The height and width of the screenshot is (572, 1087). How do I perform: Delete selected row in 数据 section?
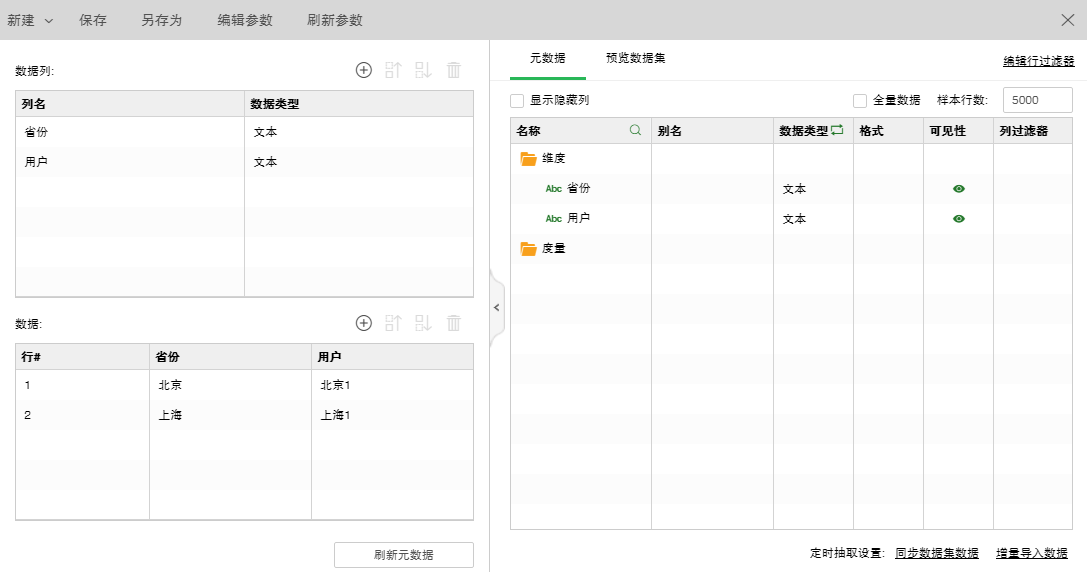(x=454, y=323)
